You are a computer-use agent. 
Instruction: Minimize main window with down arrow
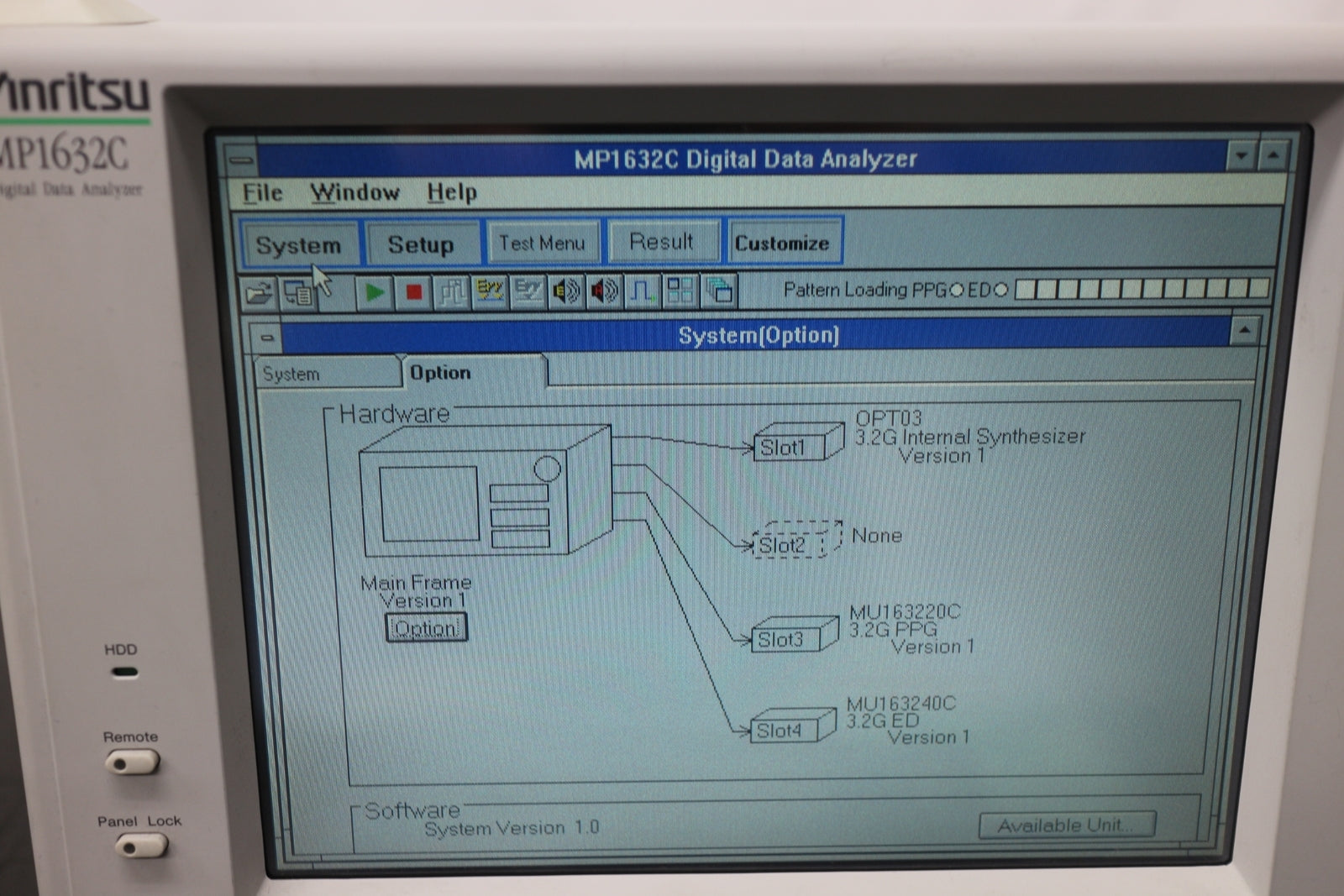click(x=1242, y=155)
